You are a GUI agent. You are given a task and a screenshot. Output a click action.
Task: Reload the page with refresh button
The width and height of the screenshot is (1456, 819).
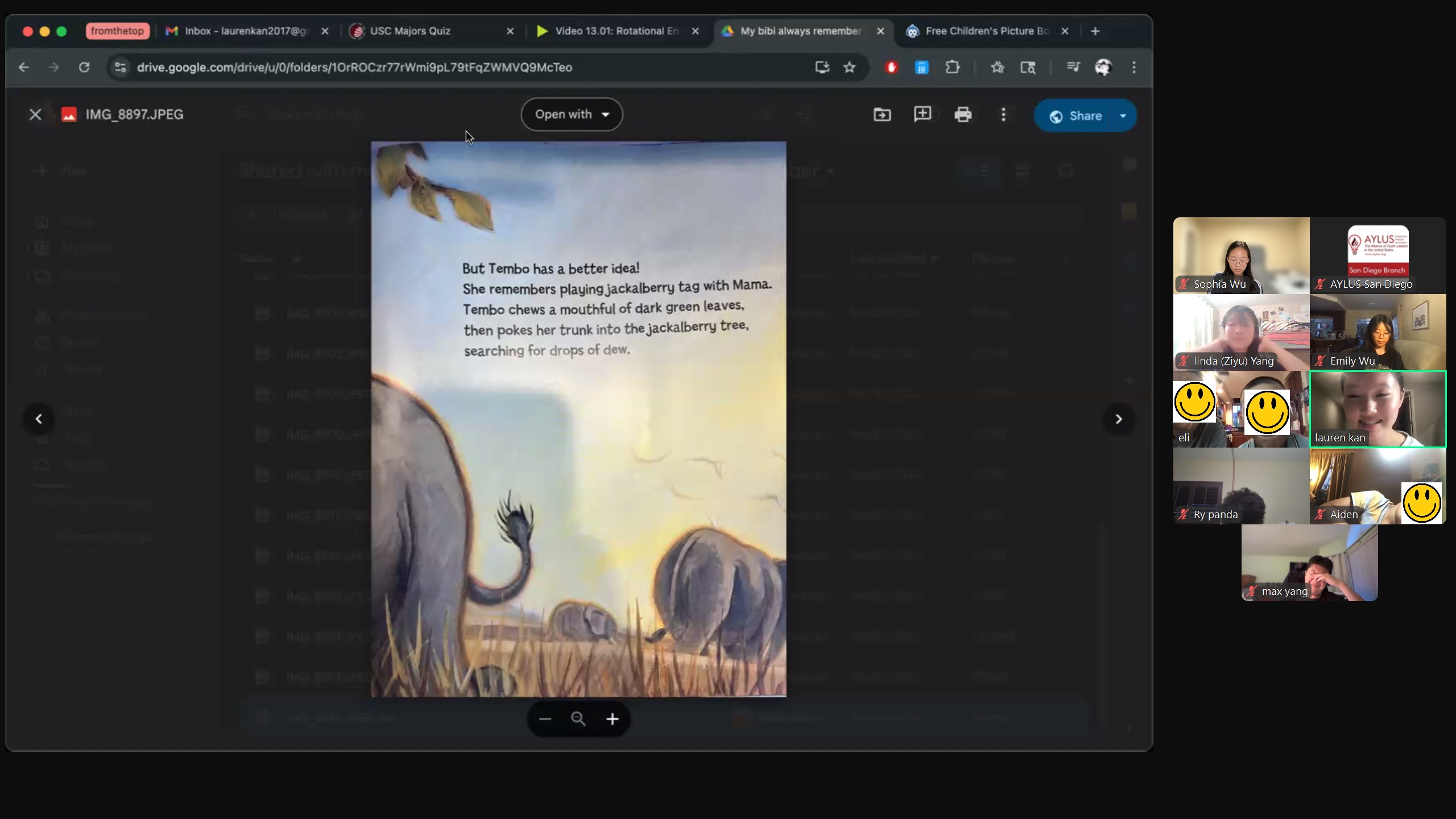click(x=84, y=68)
